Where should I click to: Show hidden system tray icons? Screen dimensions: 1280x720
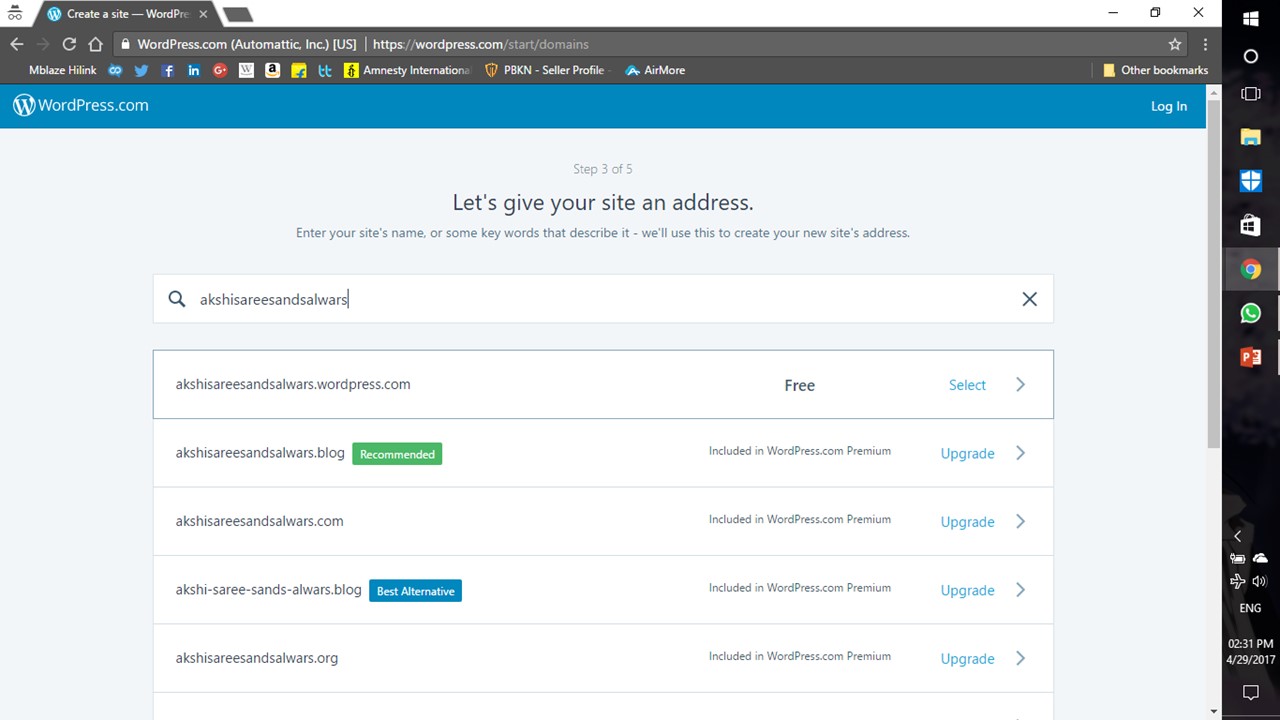1237,536
